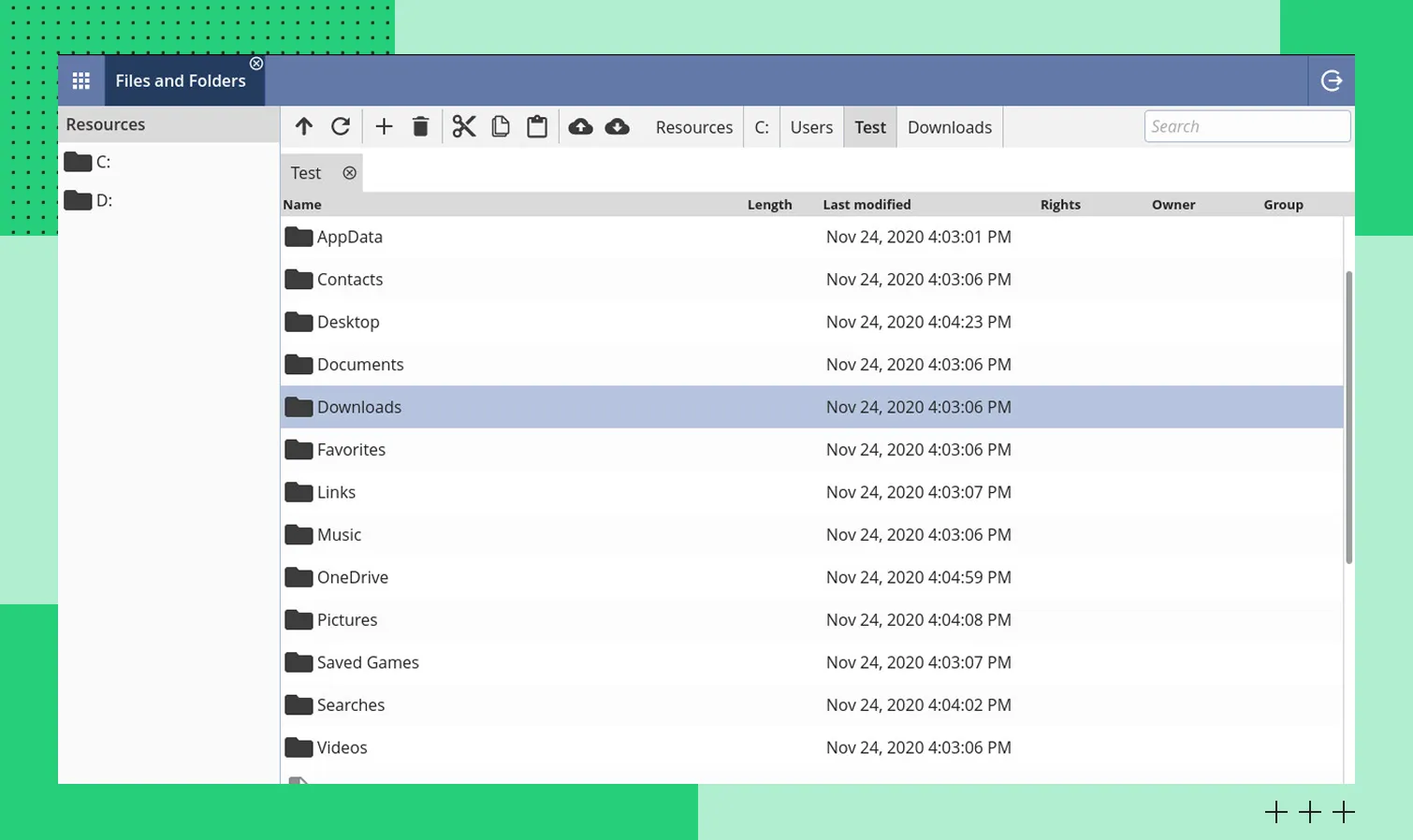Refresh the file listing

(341, 127)
